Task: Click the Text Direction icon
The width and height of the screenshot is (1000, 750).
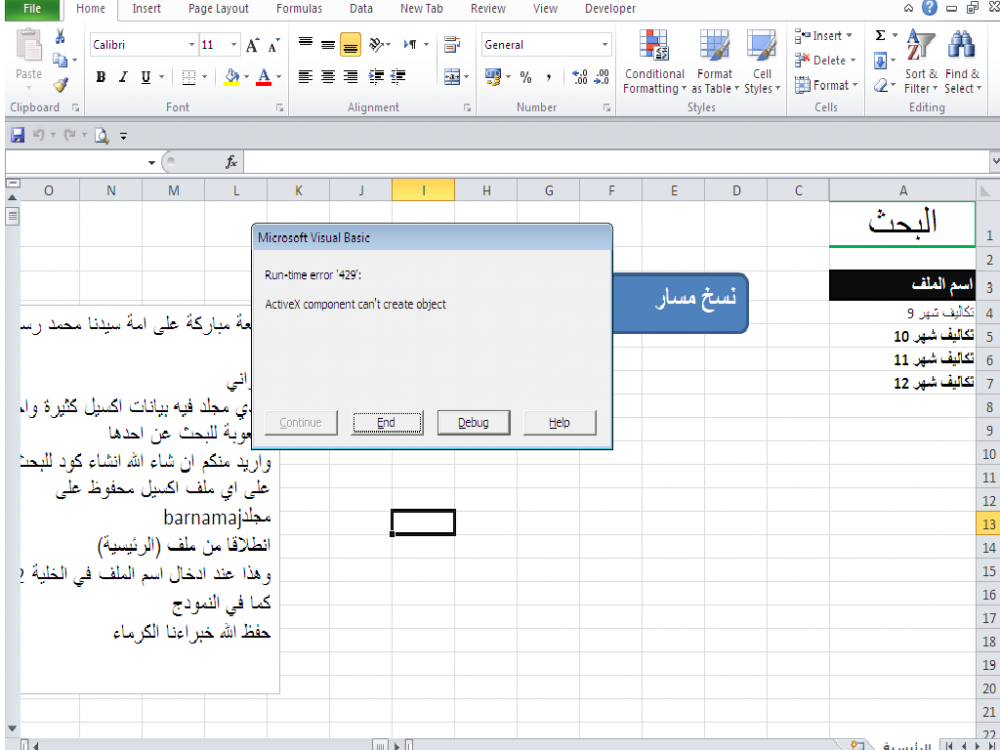Action: coord(410,45)
